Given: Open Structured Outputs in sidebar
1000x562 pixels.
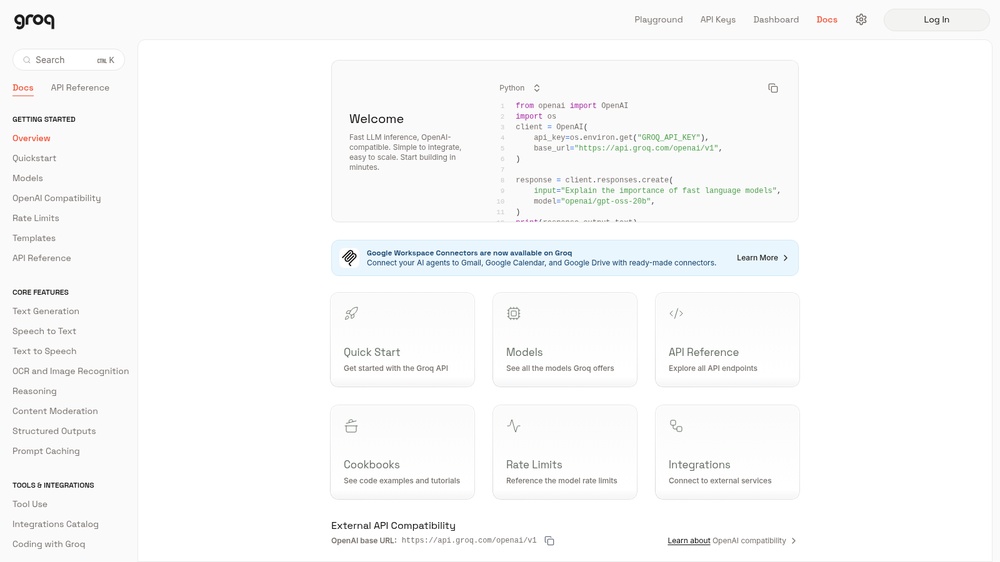Looking at the screenshot, I should click(54, 431).
